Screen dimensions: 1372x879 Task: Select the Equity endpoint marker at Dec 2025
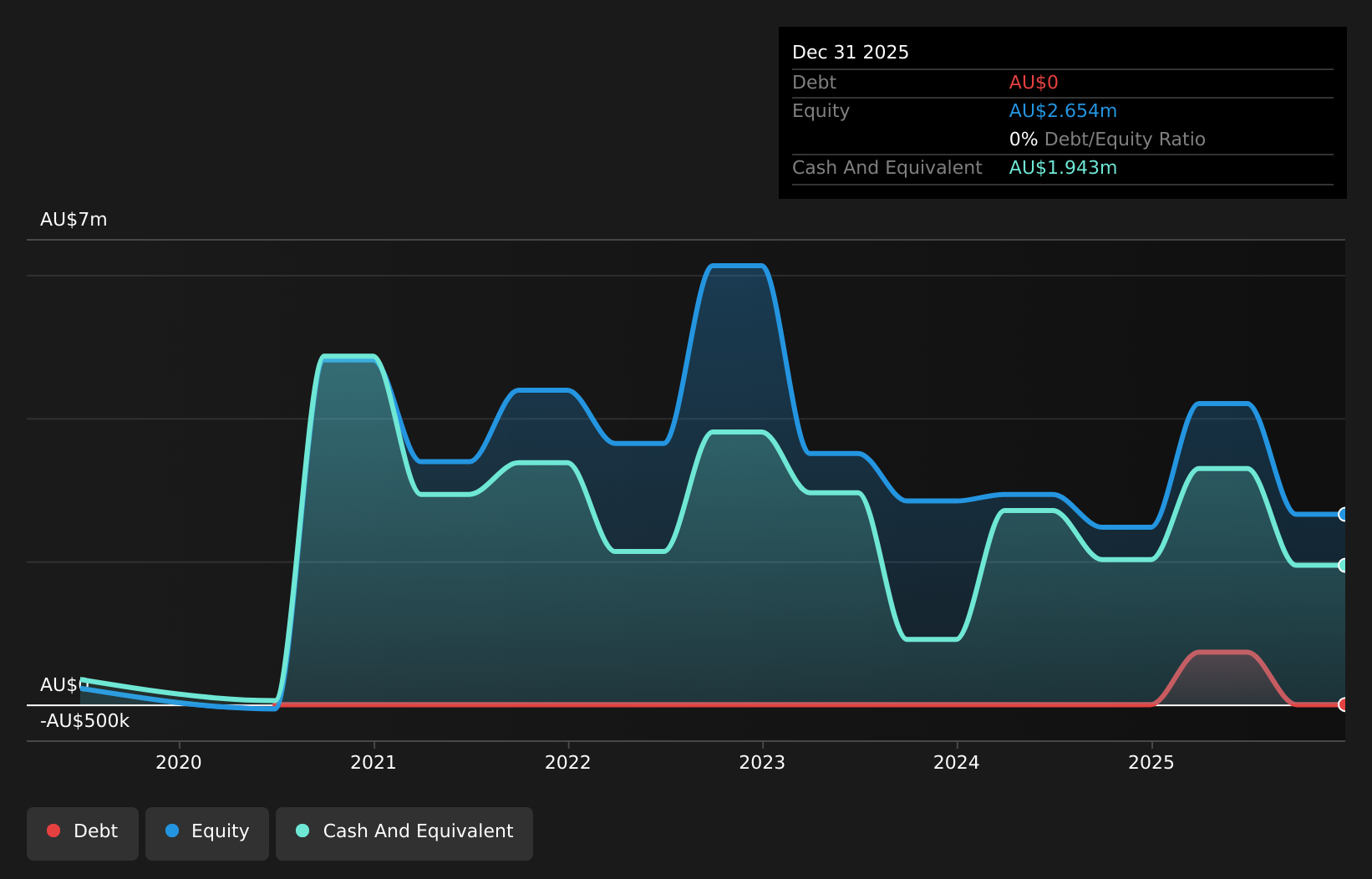click(x=1344, y=514)
